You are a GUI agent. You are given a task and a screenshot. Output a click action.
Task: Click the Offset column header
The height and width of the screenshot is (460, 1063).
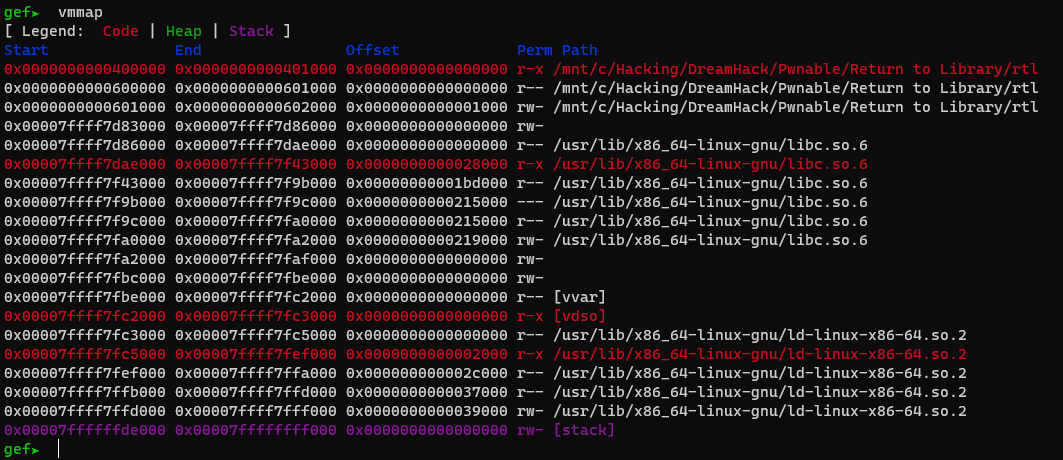point(372,50)
